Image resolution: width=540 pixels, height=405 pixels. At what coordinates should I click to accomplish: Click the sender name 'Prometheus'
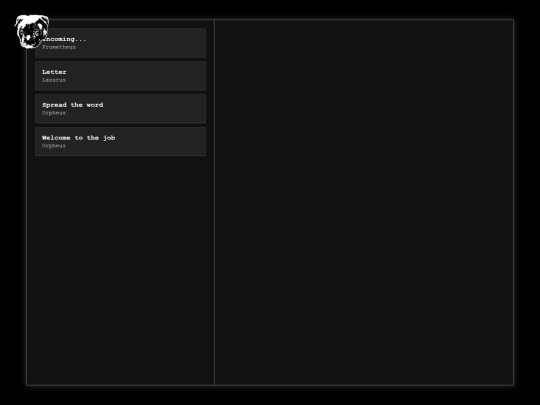coord(59,47)
